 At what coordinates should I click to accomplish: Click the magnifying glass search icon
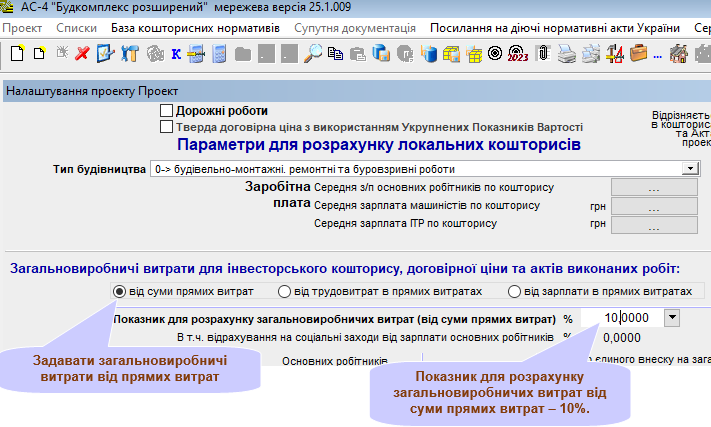point(313,54)
